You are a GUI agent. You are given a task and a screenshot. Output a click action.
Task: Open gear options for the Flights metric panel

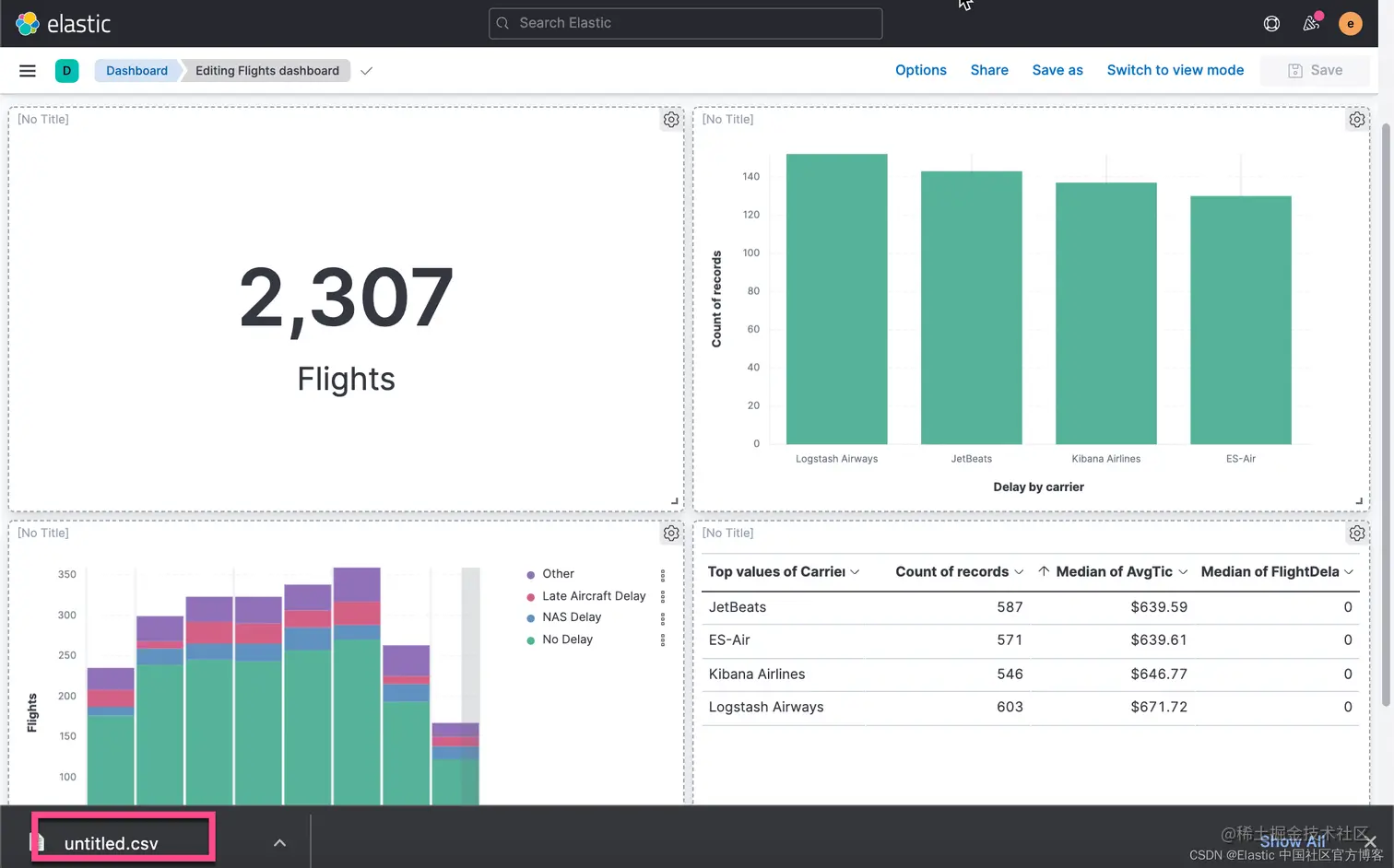tap(671, 120)
